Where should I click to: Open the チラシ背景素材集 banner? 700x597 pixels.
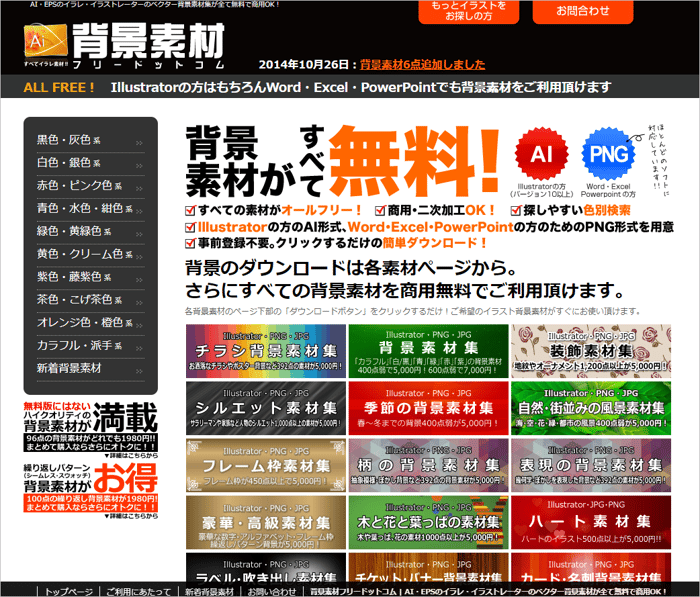pyautogui.click(x=266, y=351)
